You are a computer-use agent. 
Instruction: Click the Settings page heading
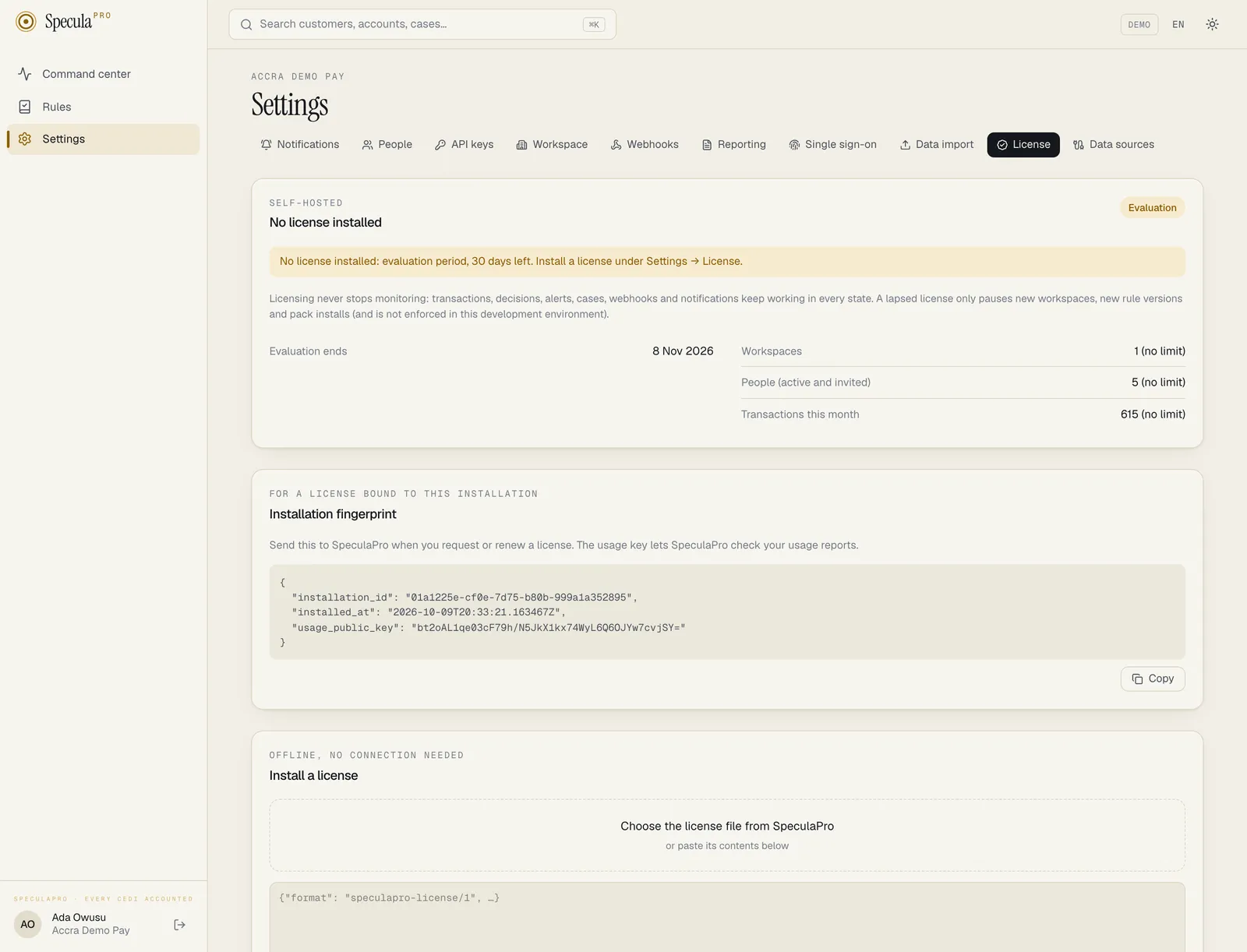pos(290,105)
